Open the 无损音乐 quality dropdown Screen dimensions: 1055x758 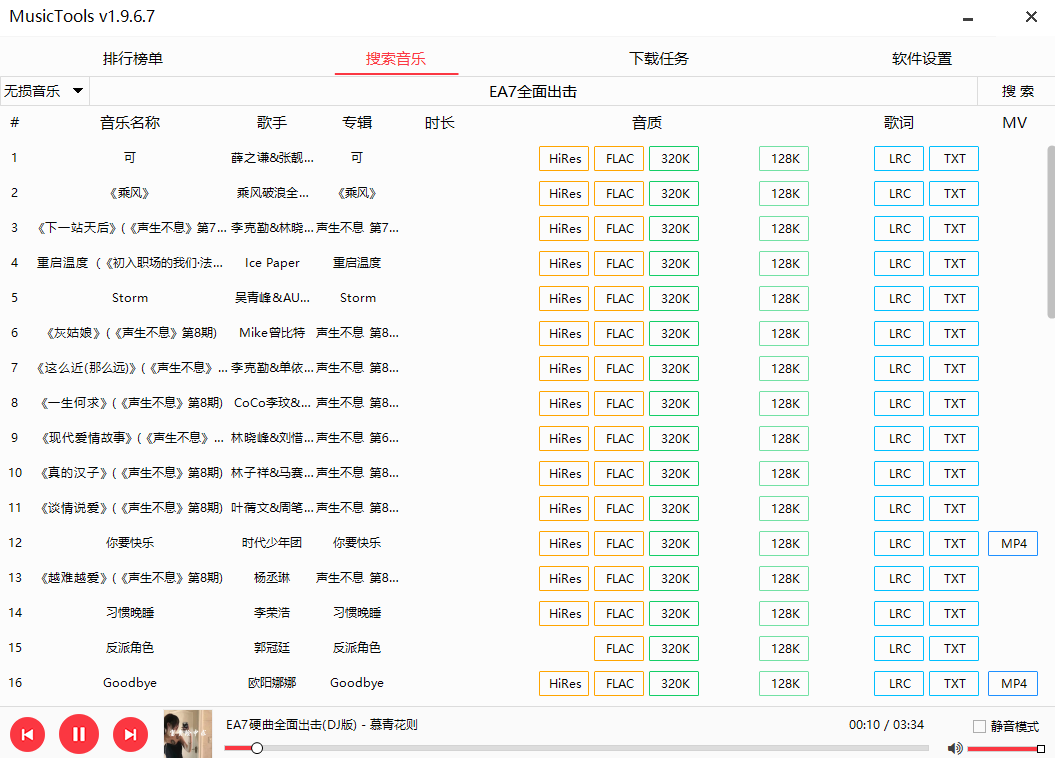tap(44, 90)
